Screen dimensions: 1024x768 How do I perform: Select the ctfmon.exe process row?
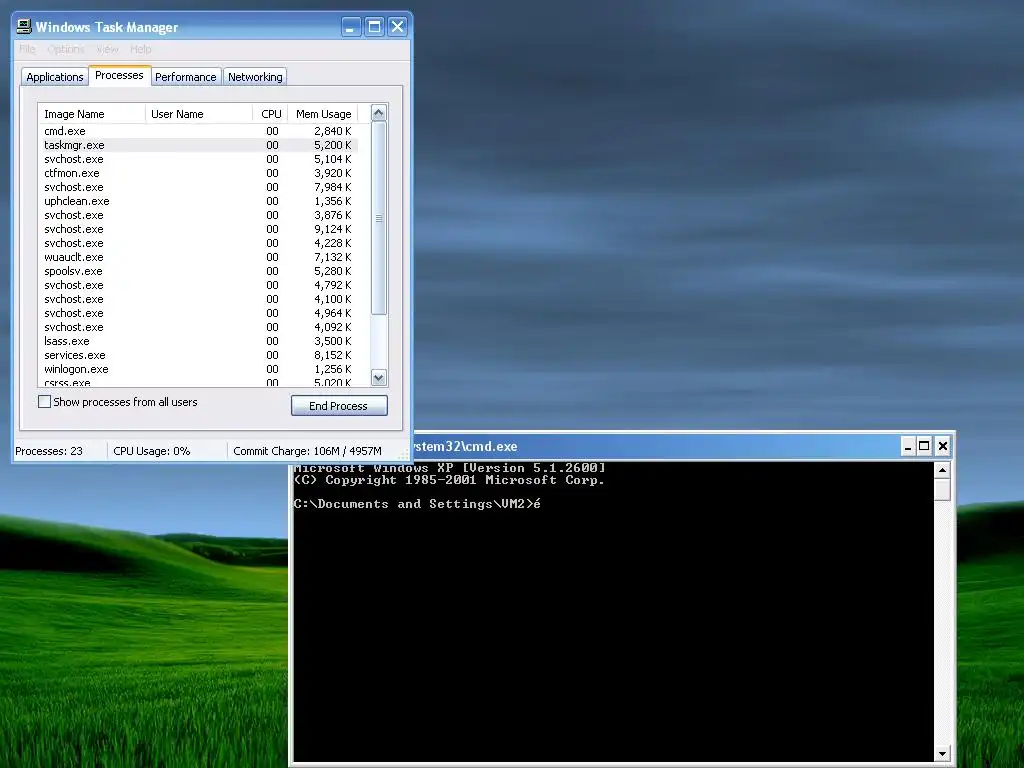(199, 173)
